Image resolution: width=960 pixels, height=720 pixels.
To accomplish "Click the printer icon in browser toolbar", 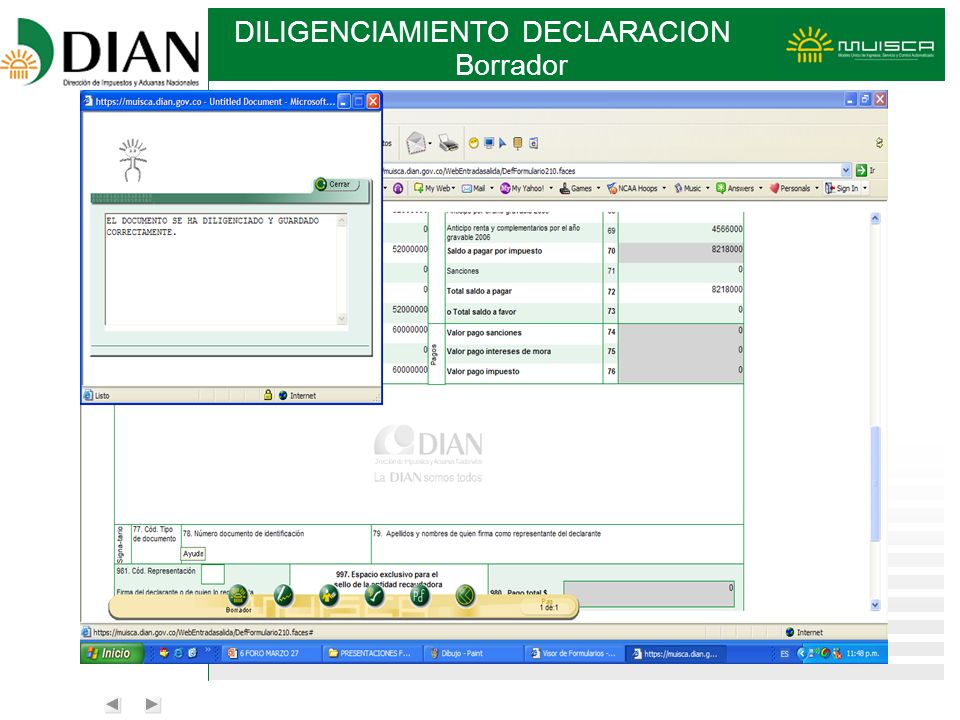I will pyautogui.click(x=449, y=143).
